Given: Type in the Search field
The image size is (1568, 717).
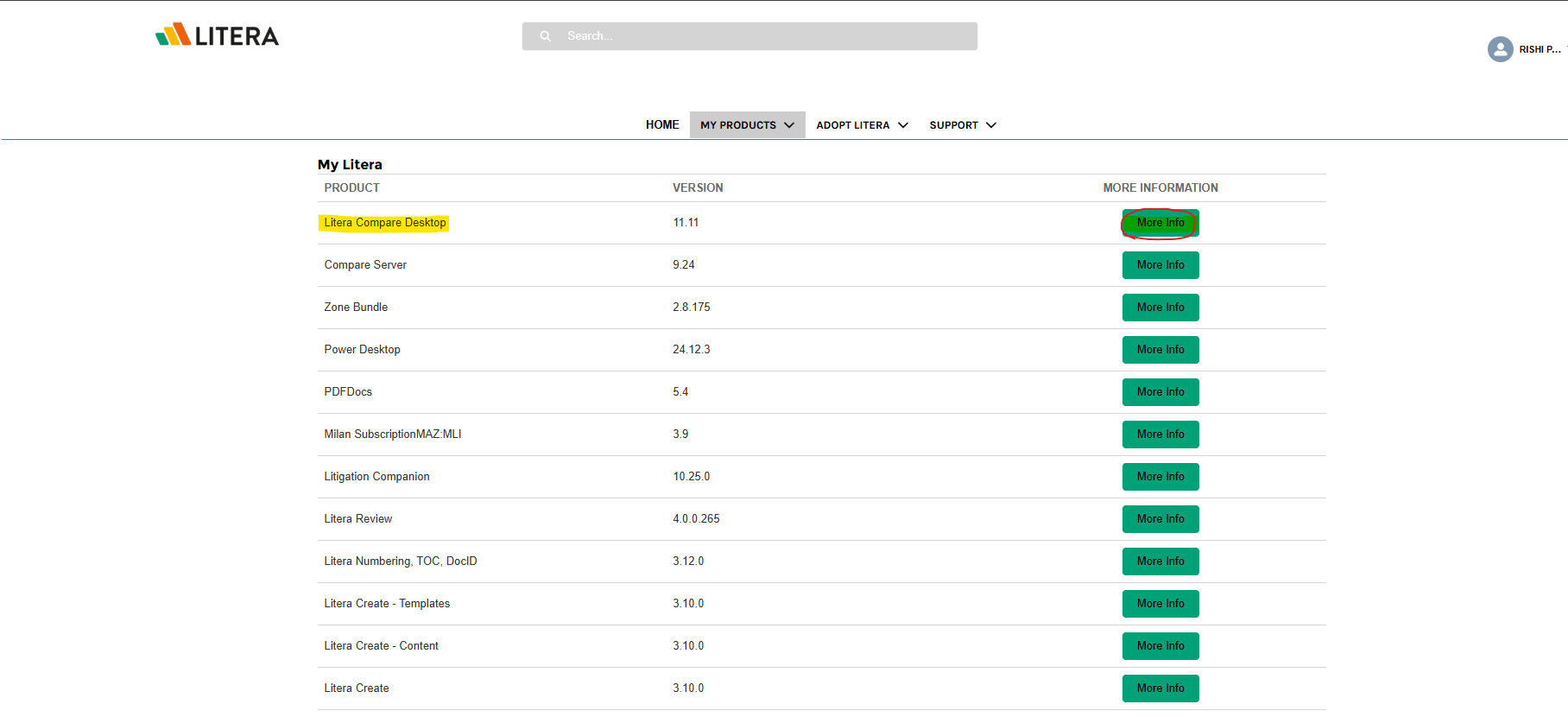Looking at the screenshot, I should (x=760, y=36).
